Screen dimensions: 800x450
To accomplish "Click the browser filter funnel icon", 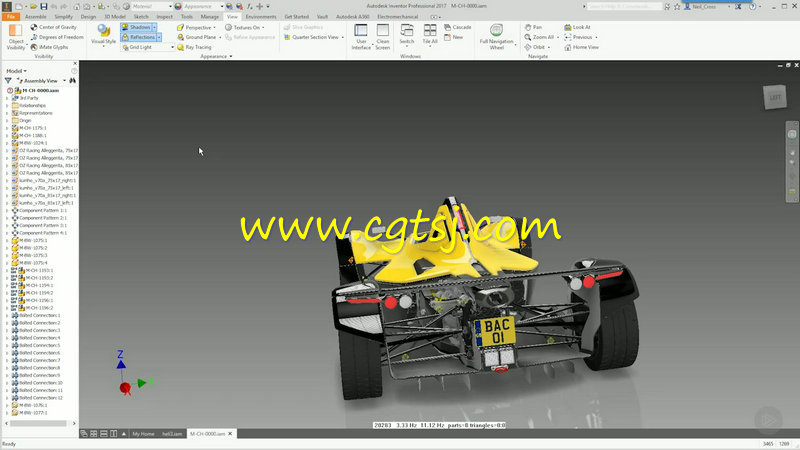I will click(8, 81).
